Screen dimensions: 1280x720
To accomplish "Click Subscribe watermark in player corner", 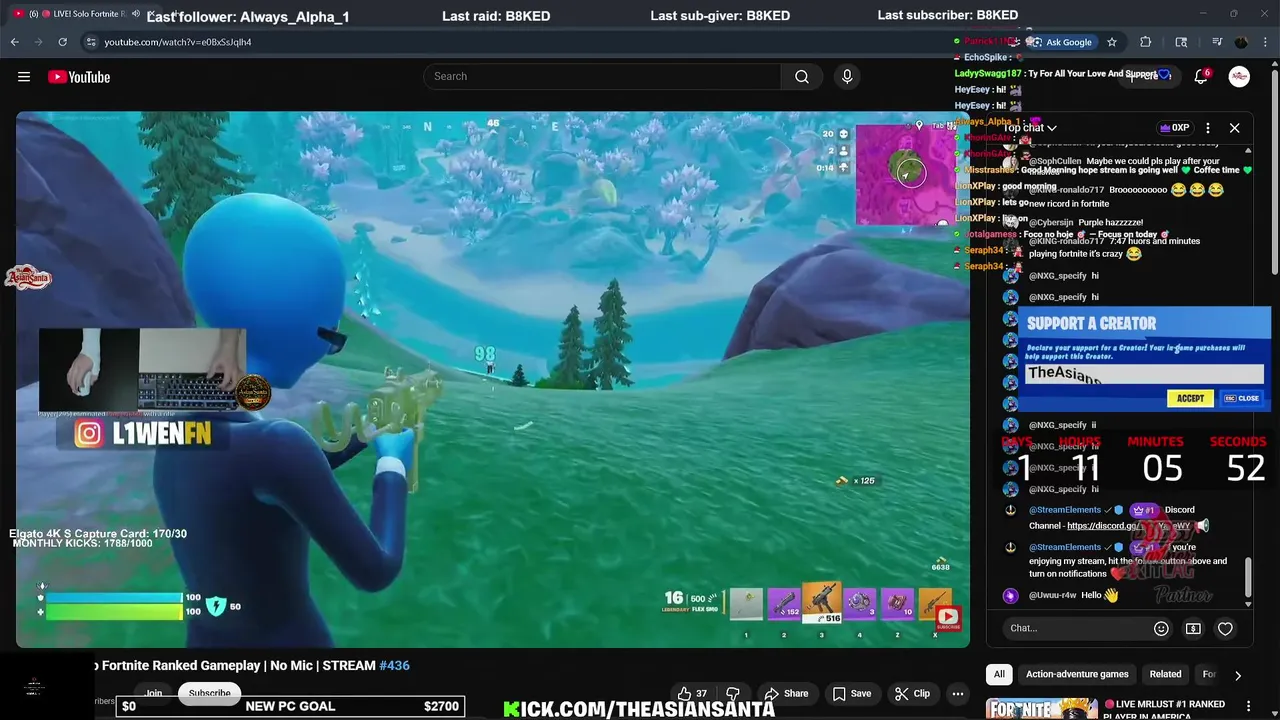I will pos(948,618).
